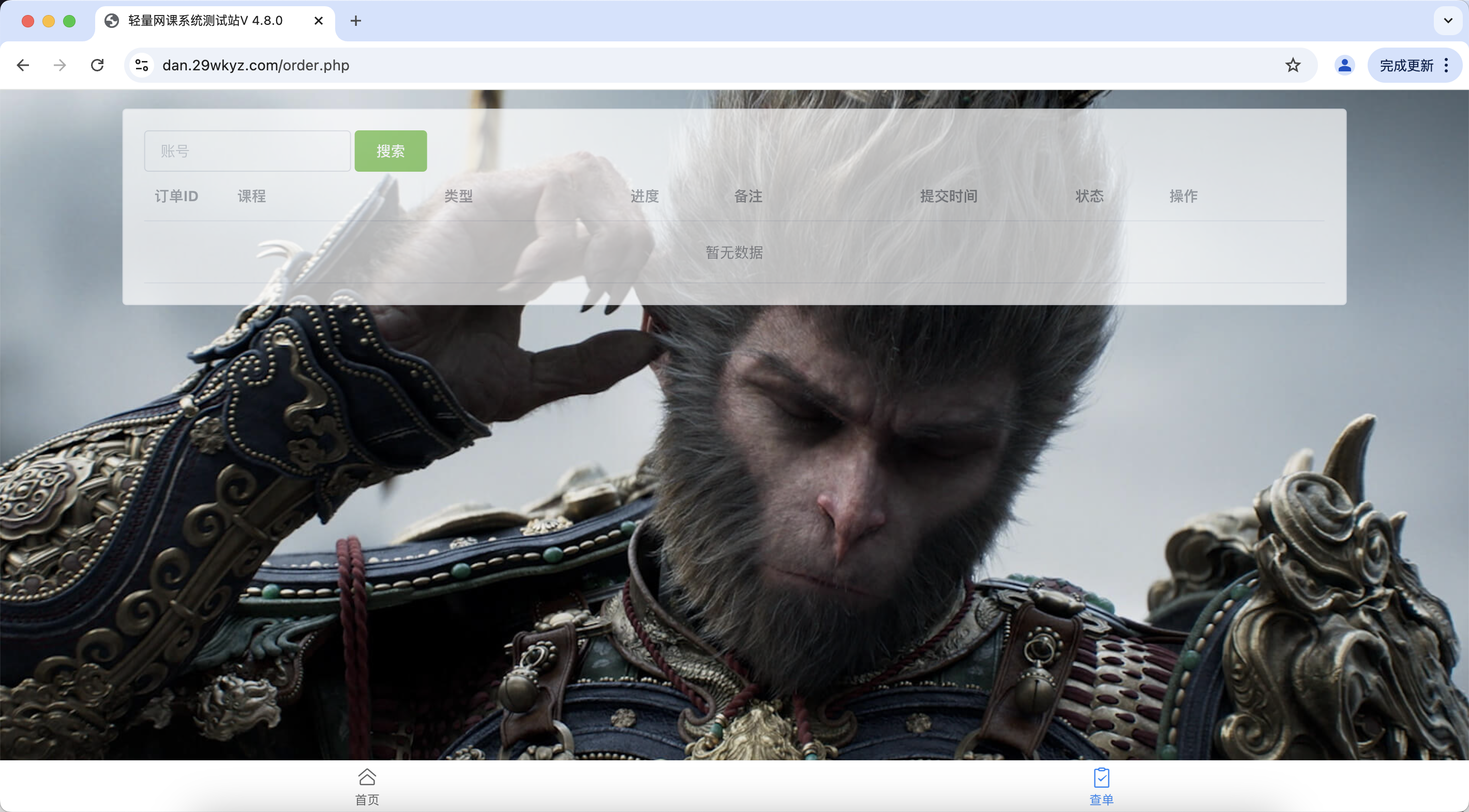The image size is (1469, 812).
Task: Open 查单 order lookup in bottom navigation
Action: point(1101,787)
